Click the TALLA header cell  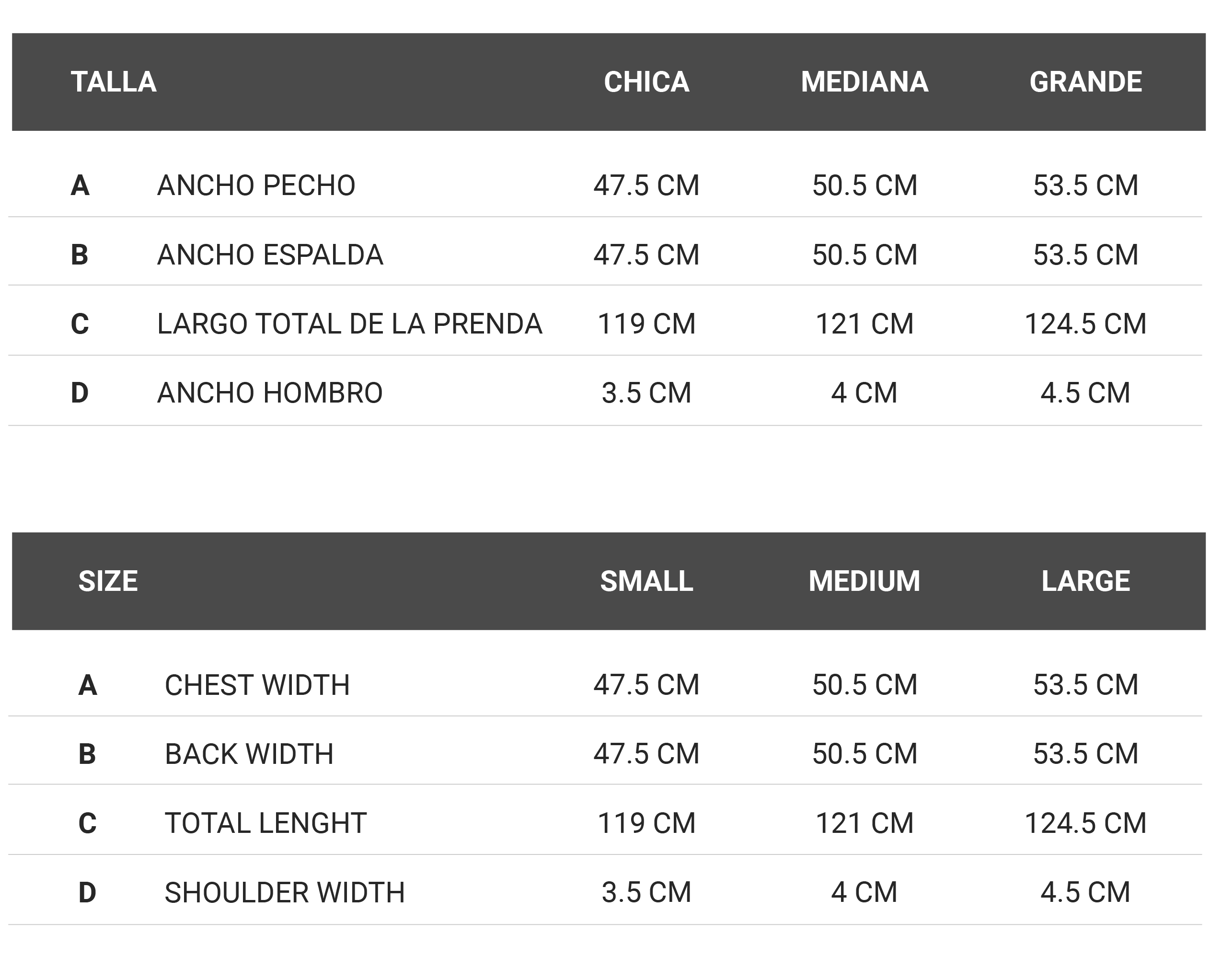[114, 82]
